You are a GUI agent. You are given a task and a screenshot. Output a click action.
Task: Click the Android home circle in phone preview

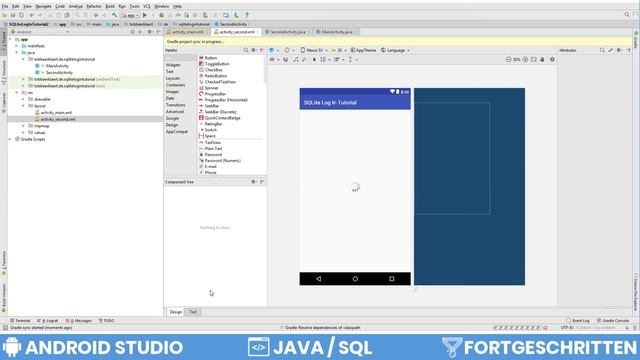point(355,279)
